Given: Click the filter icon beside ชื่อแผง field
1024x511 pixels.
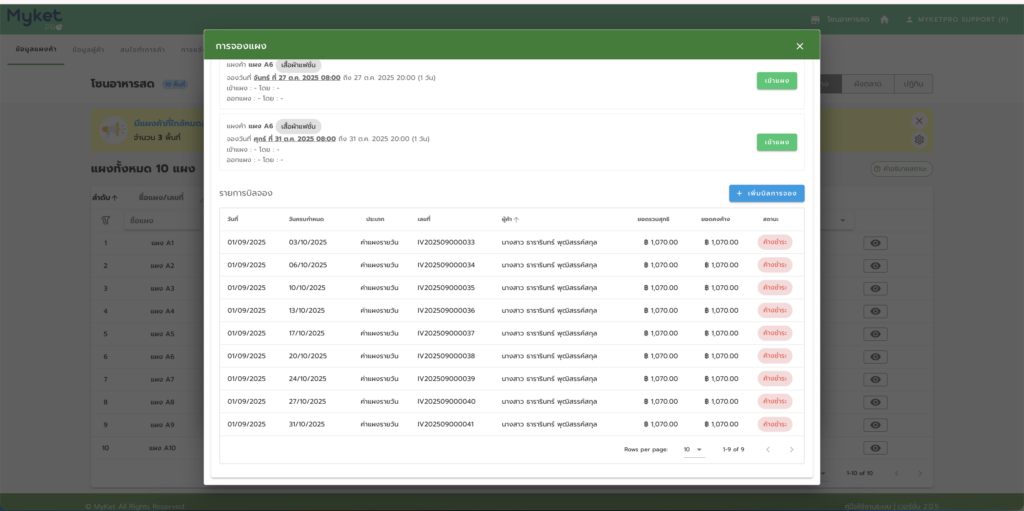Looking at the screenshot, I should (105, 221).
